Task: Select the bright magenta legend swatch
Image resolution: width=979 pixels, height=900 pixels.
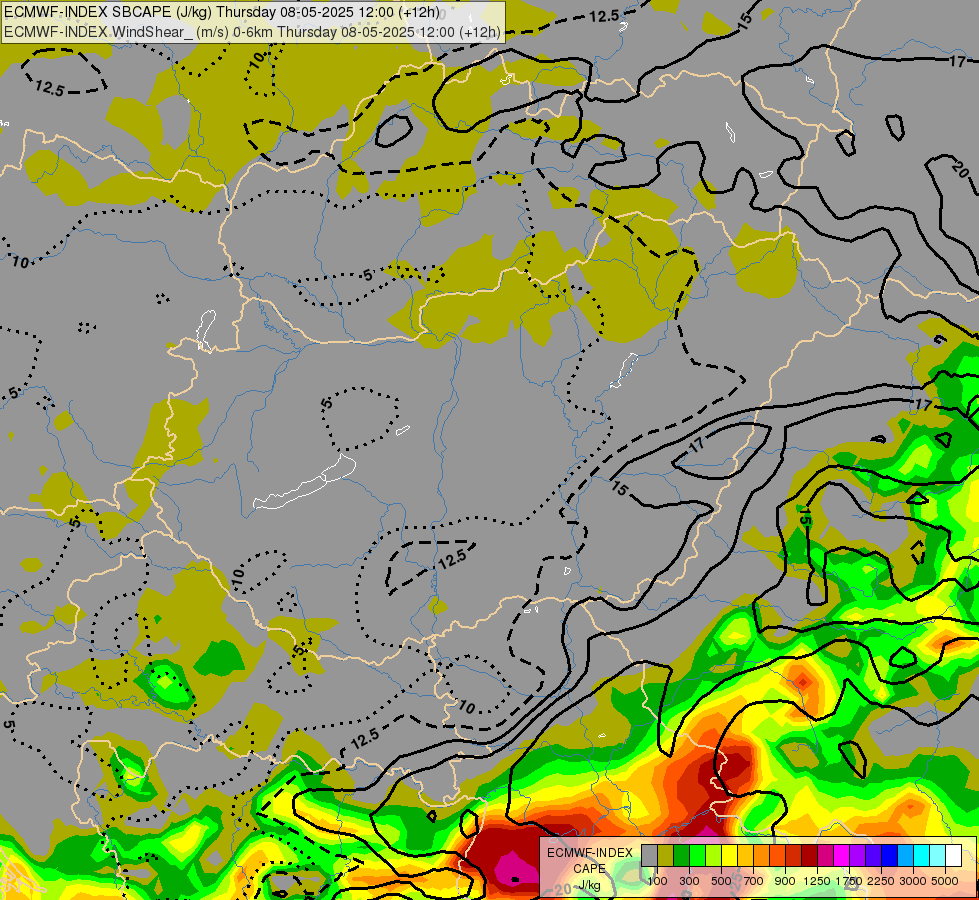Action: coord(842,855)
